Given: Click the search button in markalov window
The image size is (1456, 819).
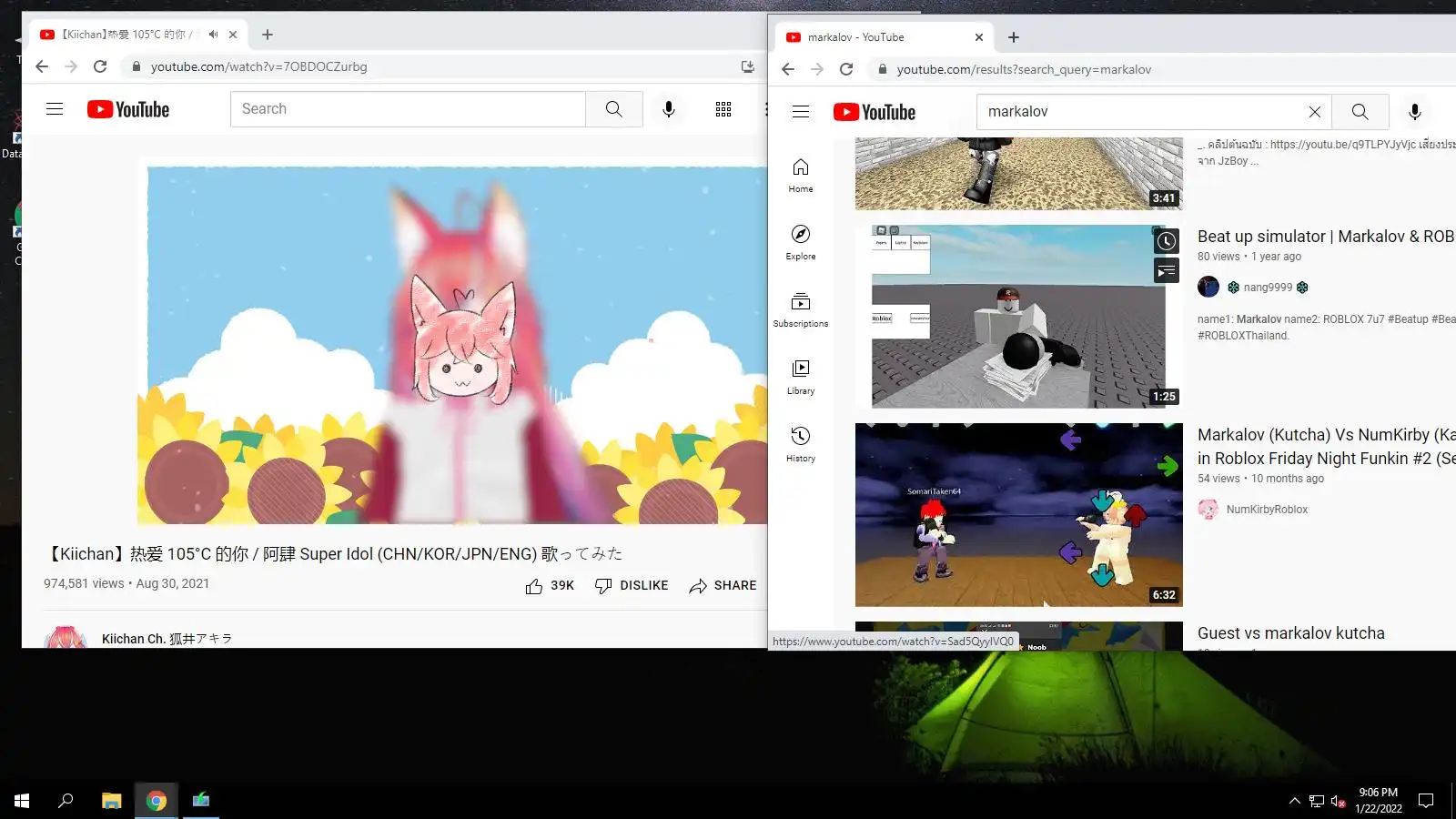Looking at the screenshot, I should (x=1360, y=112).
